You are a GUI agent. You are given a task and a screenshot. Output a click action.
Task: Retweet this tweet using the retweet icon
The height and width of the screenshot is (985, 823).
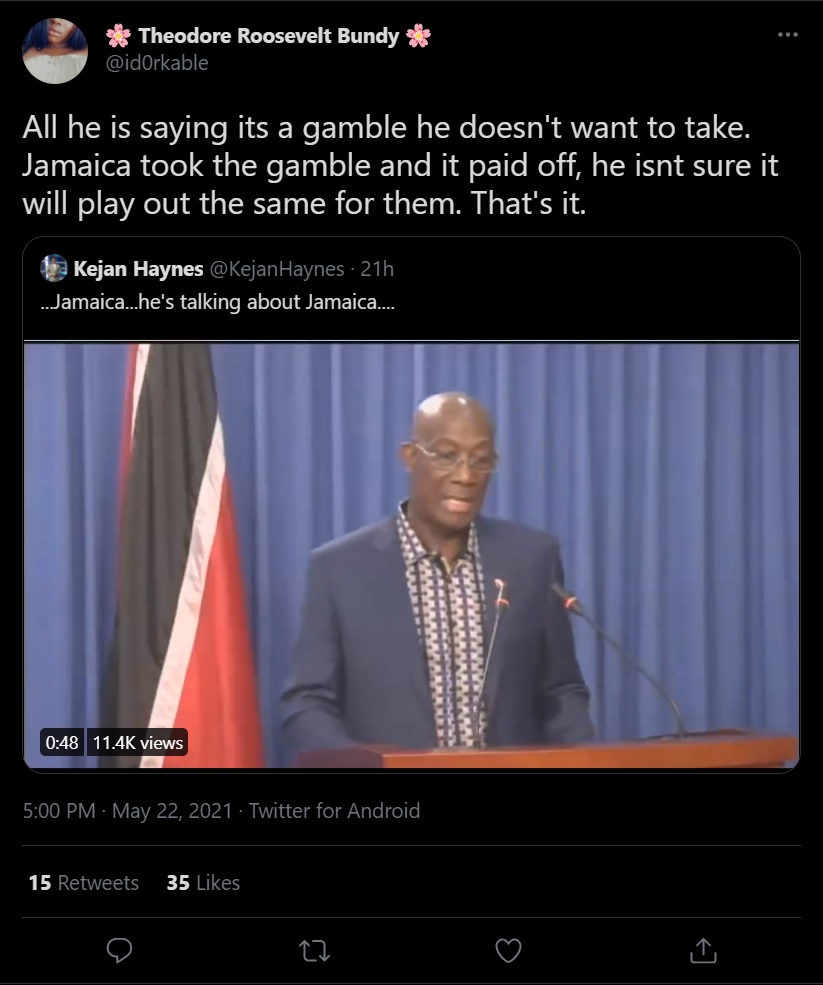point(314,950)
